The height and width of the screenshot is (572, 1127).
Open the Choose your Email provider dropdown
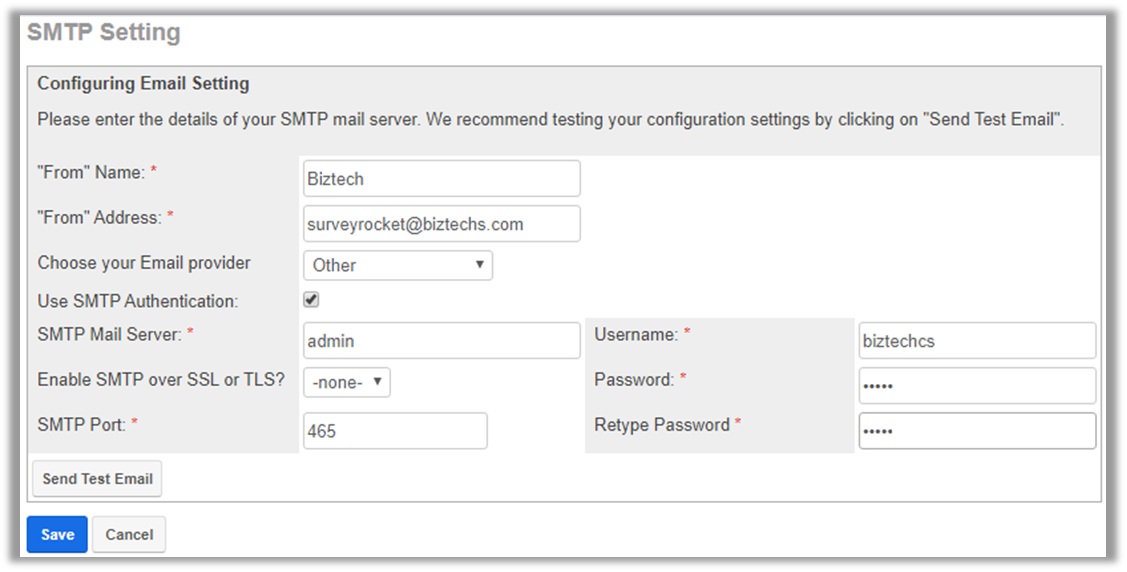click(x=397, y=265)
